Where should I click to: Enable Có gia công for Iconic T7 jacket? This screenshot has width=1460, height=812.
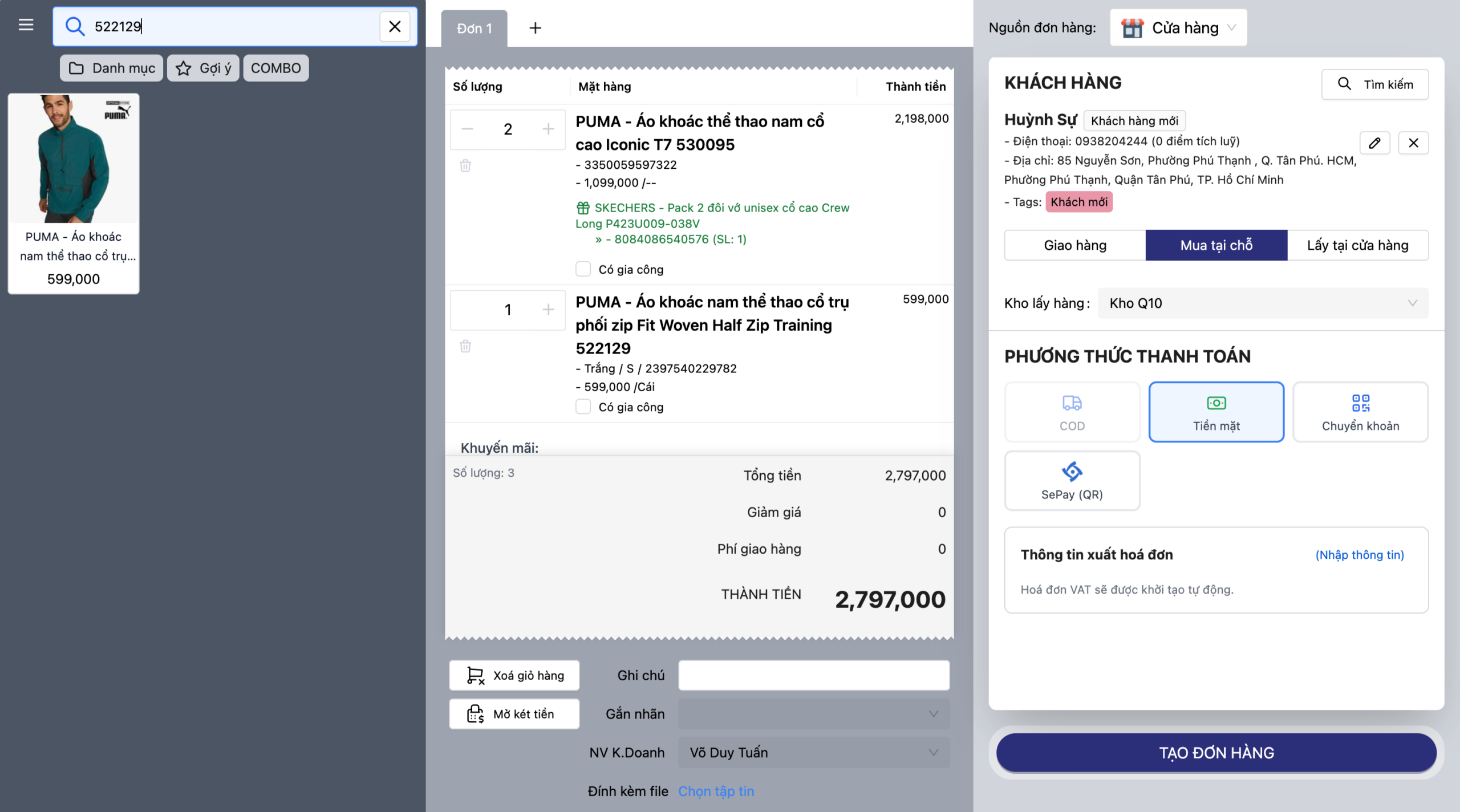(x=583, y=269)
